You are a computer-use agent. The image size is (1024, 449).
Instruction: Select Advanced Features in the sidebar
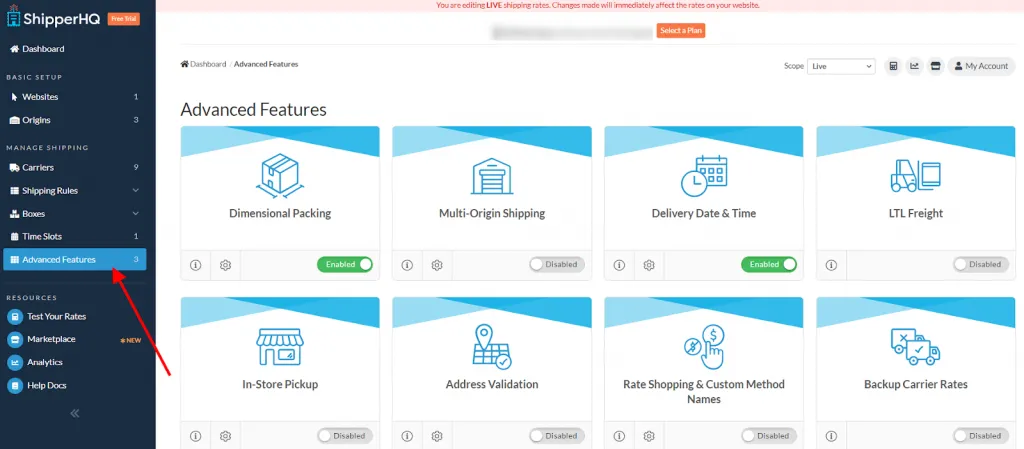[74, 259]
